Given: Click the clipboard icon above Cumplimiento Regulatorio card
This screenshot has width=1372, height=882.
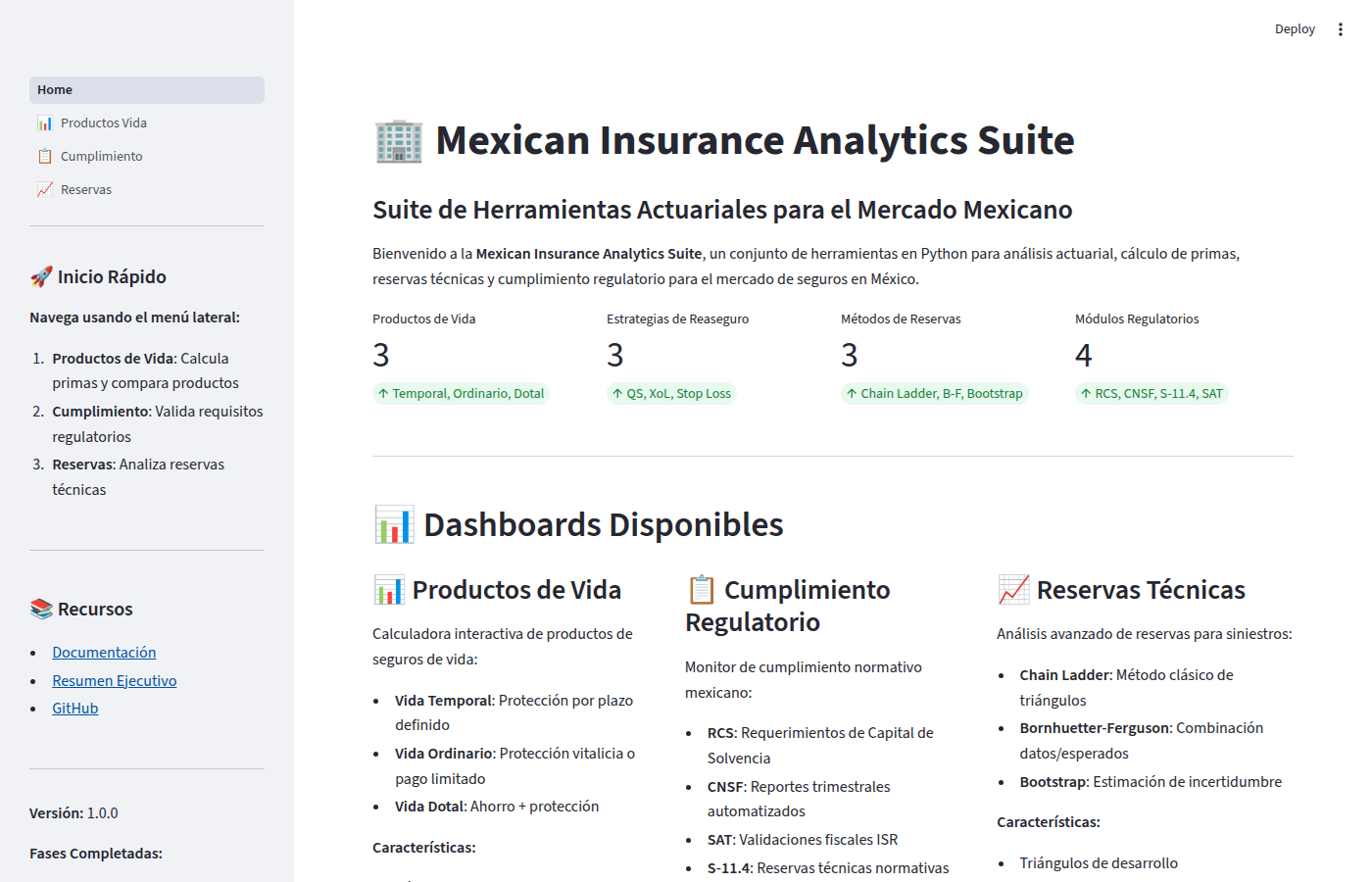Looking at the screenshot, I should [702, 589].
